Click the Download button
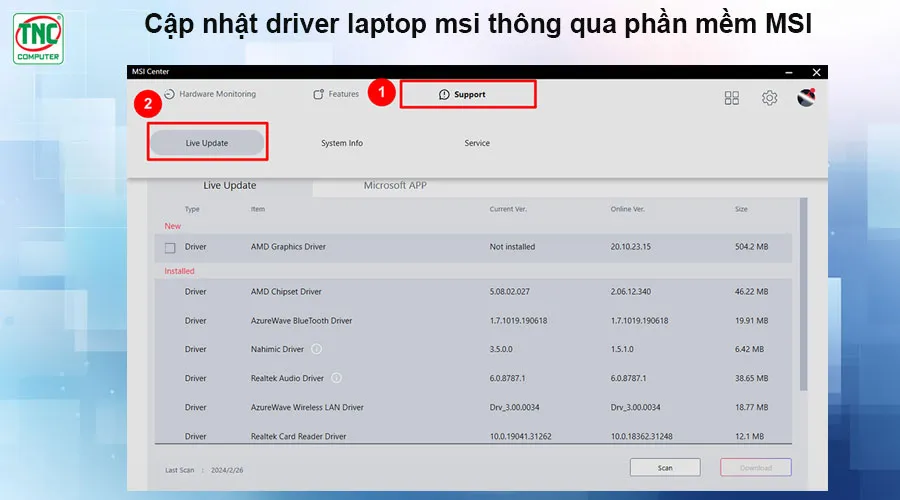The image size is (900, 500). click(x=756, y=467)
